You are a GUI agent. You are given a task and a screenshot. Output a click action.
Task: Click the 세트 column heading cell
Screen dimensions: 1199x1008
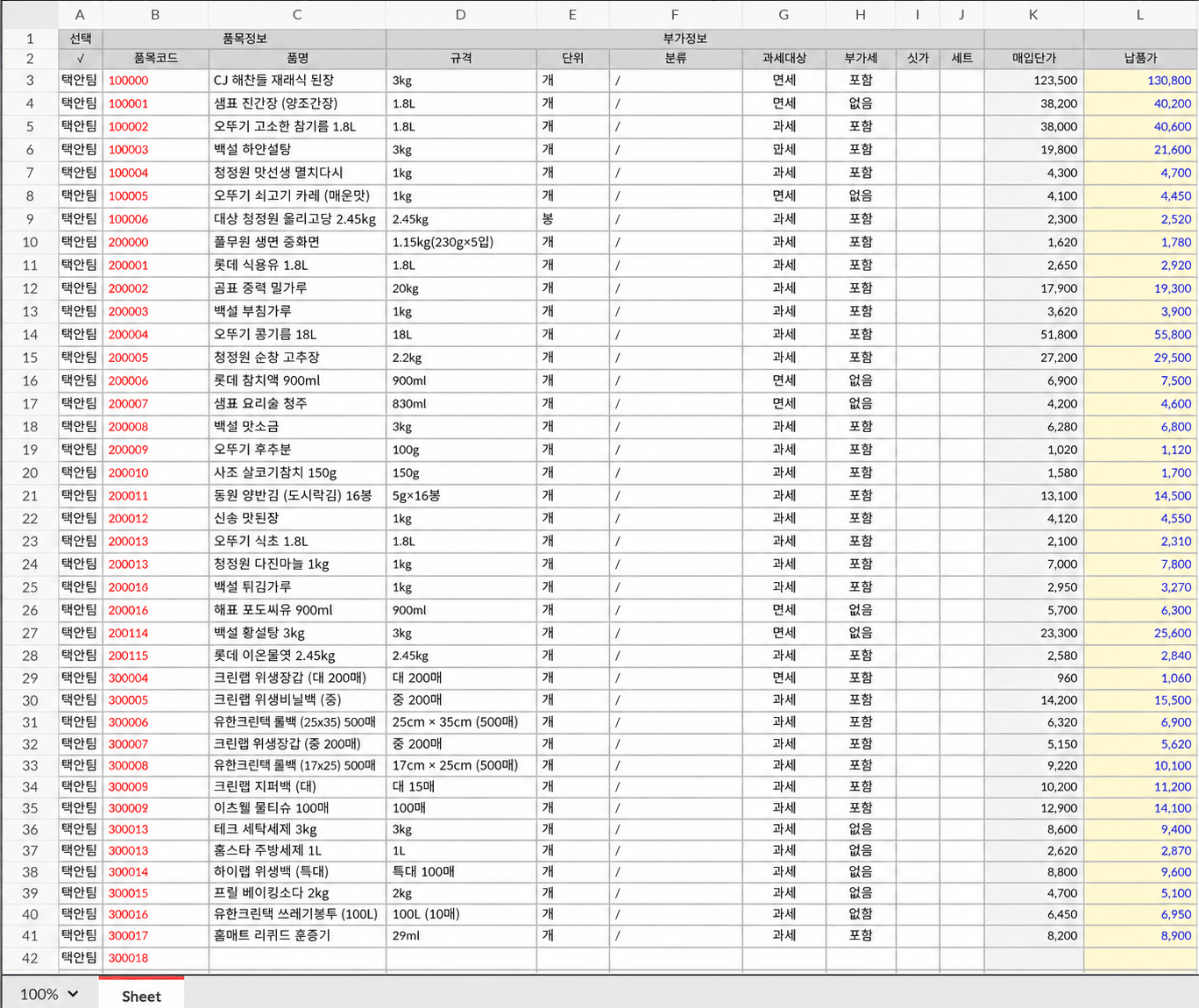tap(961, 58)
